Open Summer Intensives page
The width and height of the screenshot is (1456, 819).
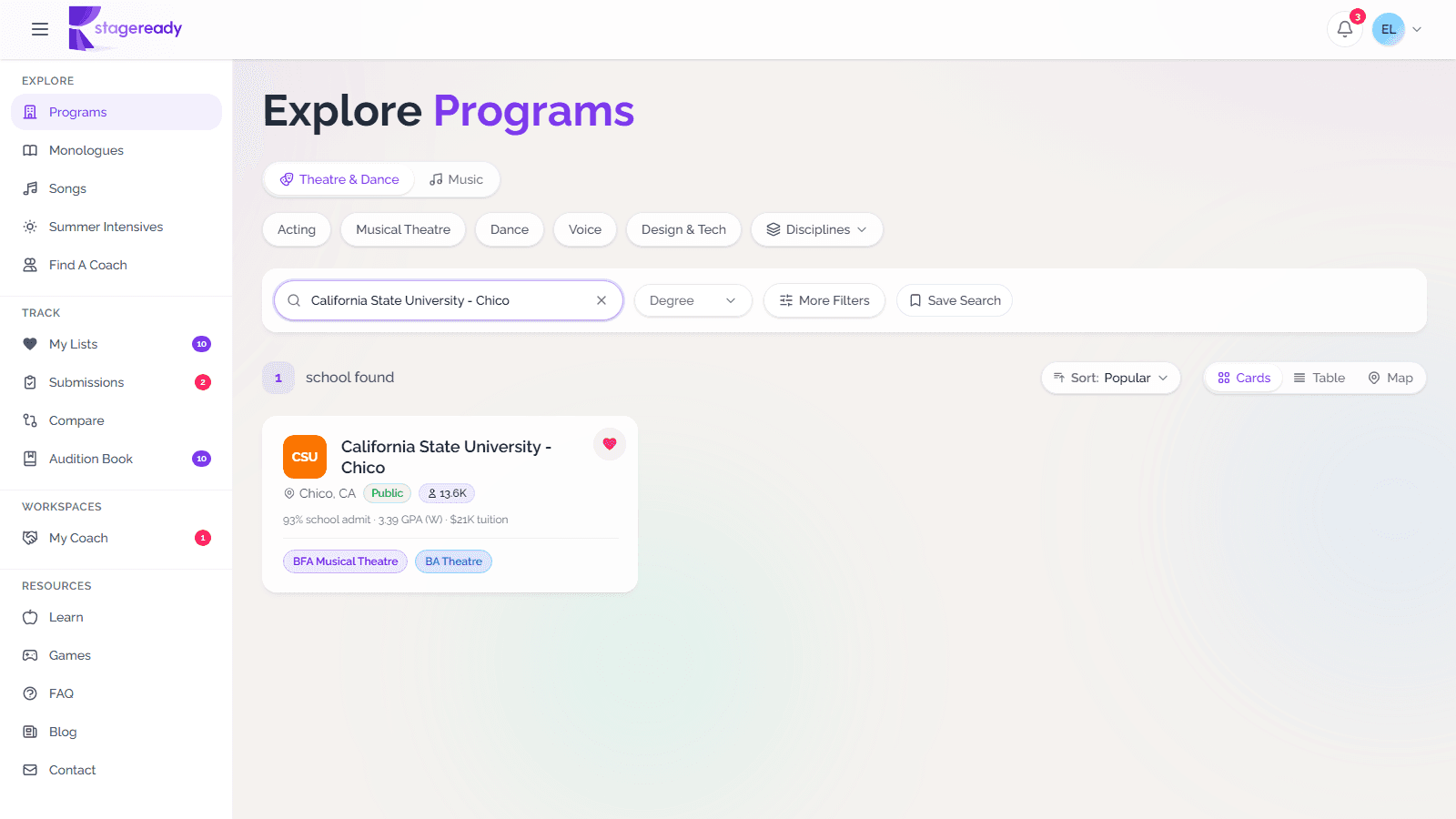click(x=116, y=227)
